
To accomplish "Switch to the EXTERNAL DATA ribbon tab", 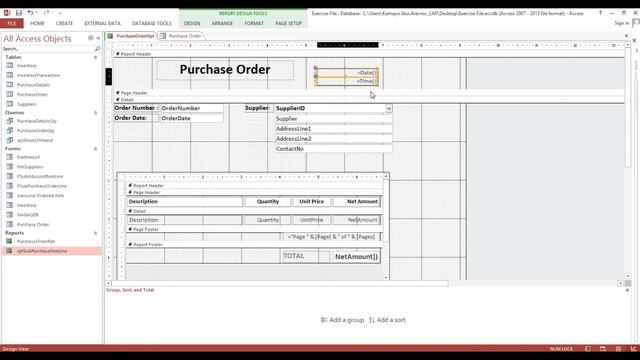I will pos(102,23).
